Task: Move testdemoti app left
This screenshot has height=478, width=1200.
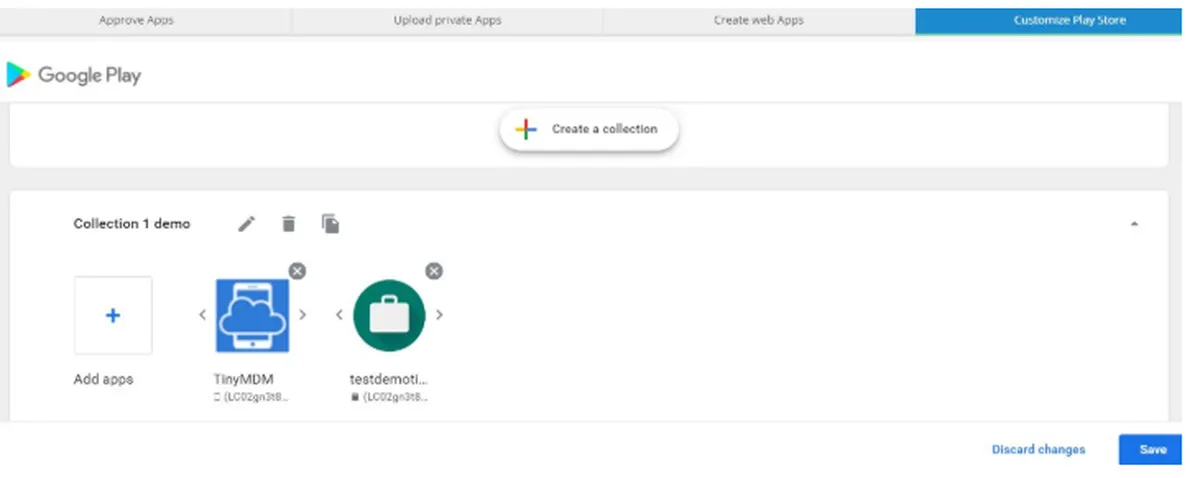Action: (339, 315)
